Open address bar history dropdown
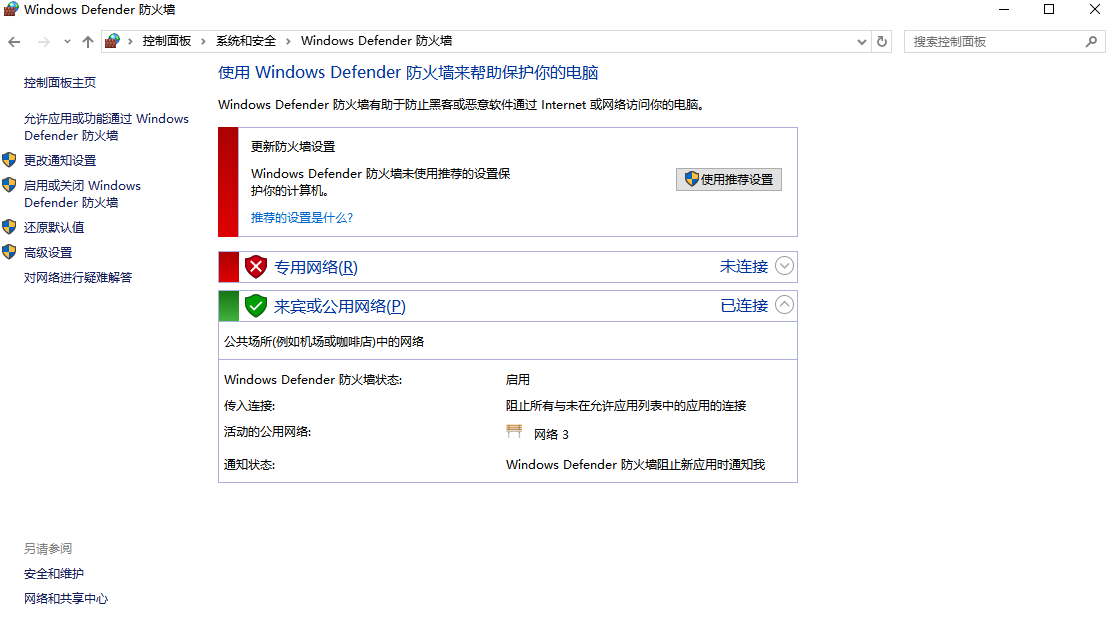The image size is (1116, 627). pos(861,42)
